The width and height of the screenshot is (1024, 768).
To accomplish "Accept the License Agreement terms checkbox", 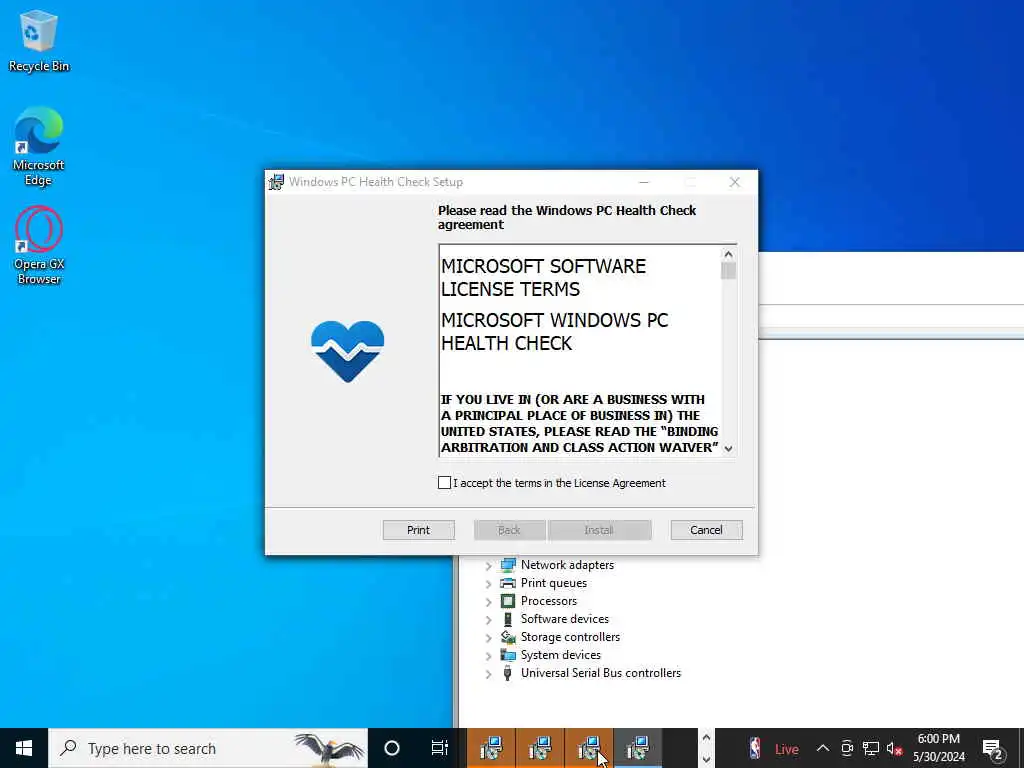I will click(x=444, y=483).
